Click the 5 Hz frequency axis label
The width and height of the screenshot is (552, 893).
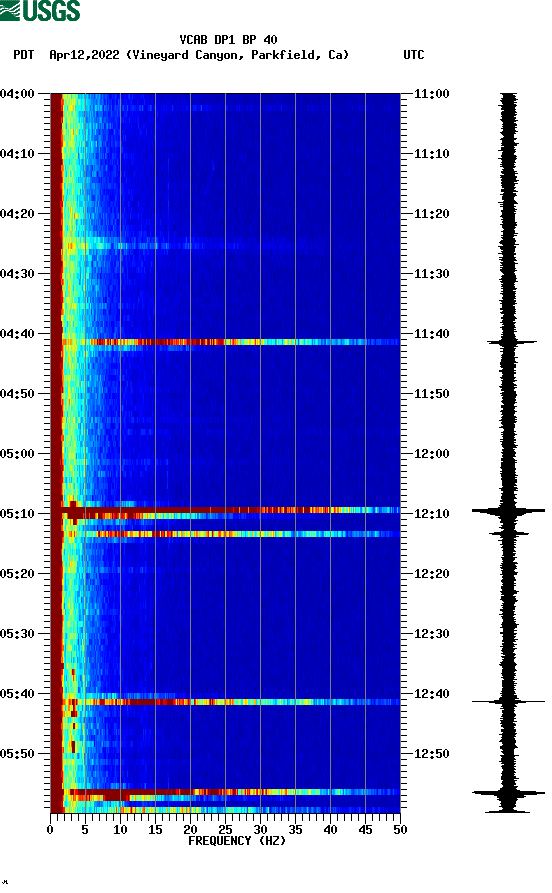(85, 830)
